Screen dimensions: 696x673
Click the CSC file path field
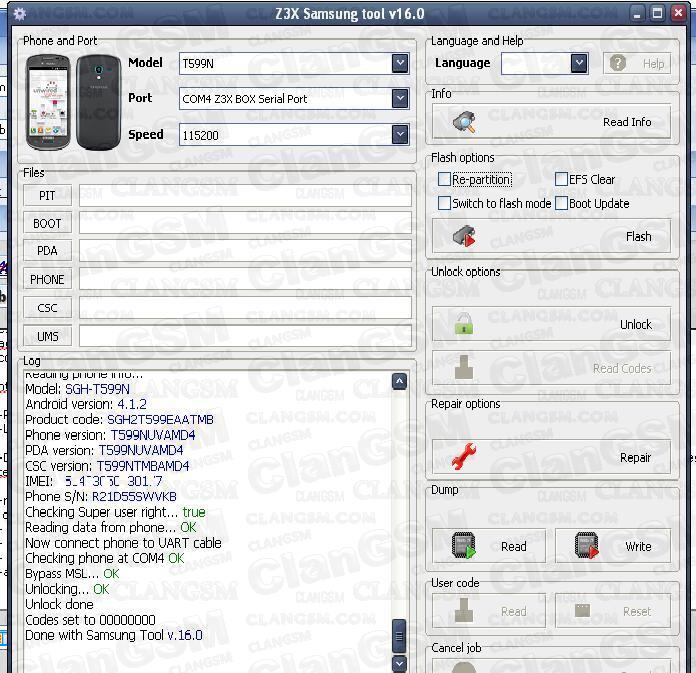245,308
